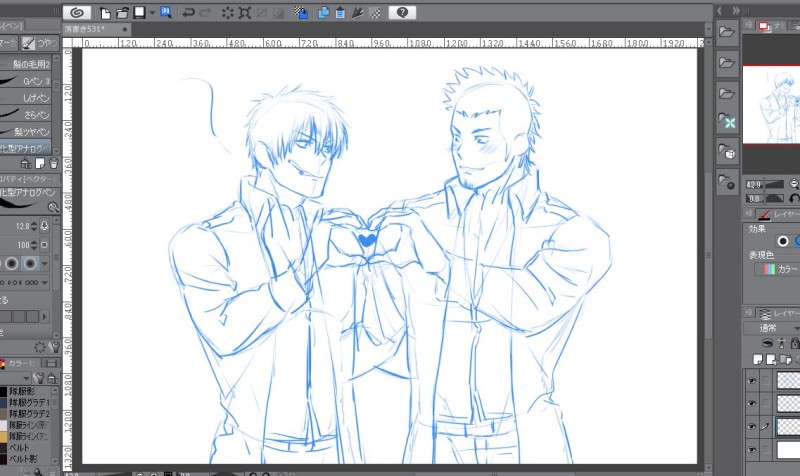The image size is (800, 476).
Task: Select the つやっ sub tool group tab
Action: (40, 43)
